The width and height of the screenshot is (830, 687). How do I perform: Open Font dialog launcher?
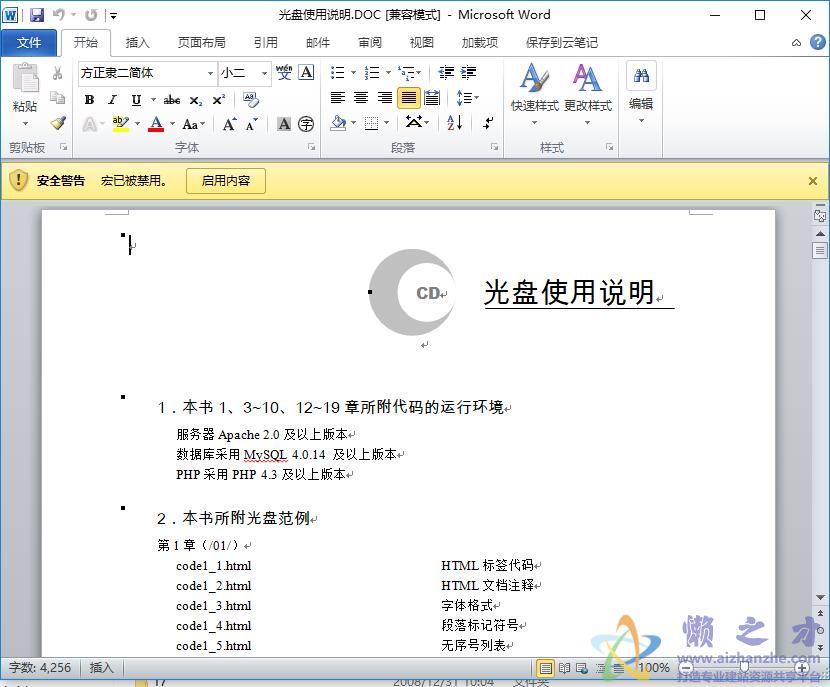click(312, 147)
